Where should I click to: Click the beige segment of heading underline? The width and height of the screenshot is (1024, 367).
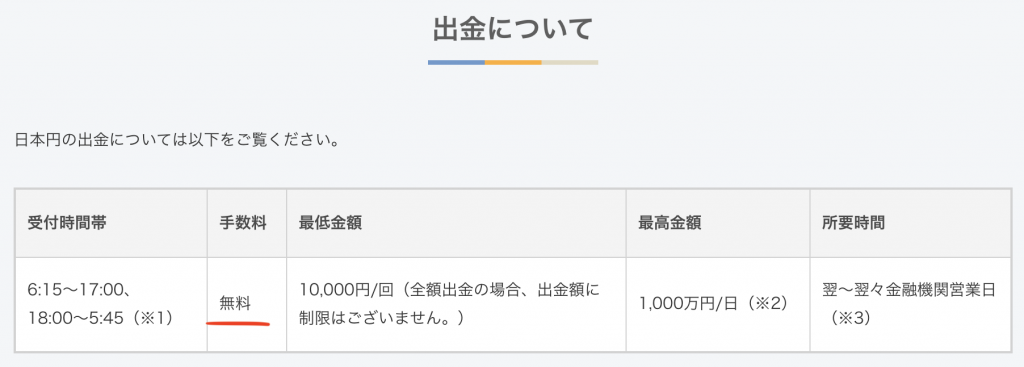[x=570, y=62]
